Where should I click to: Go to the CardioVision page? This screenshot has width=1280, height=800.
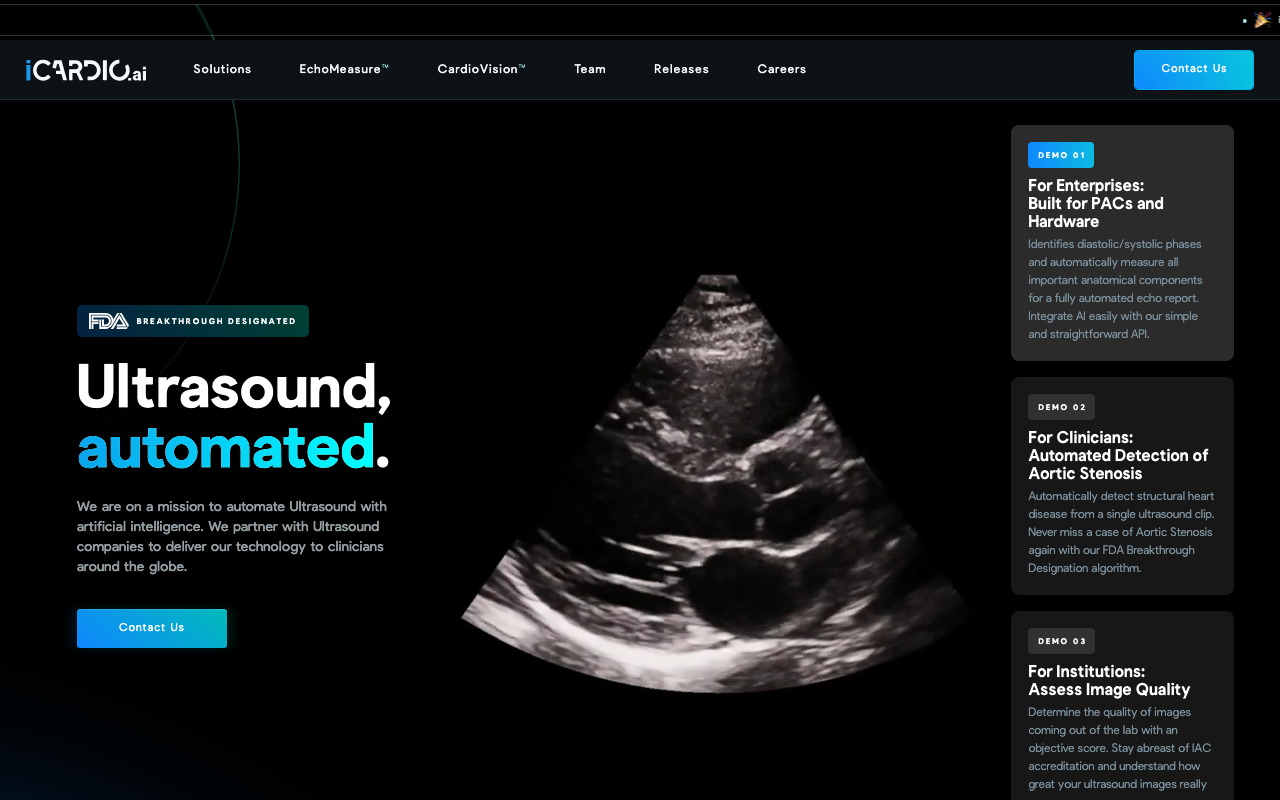(481, 69)
